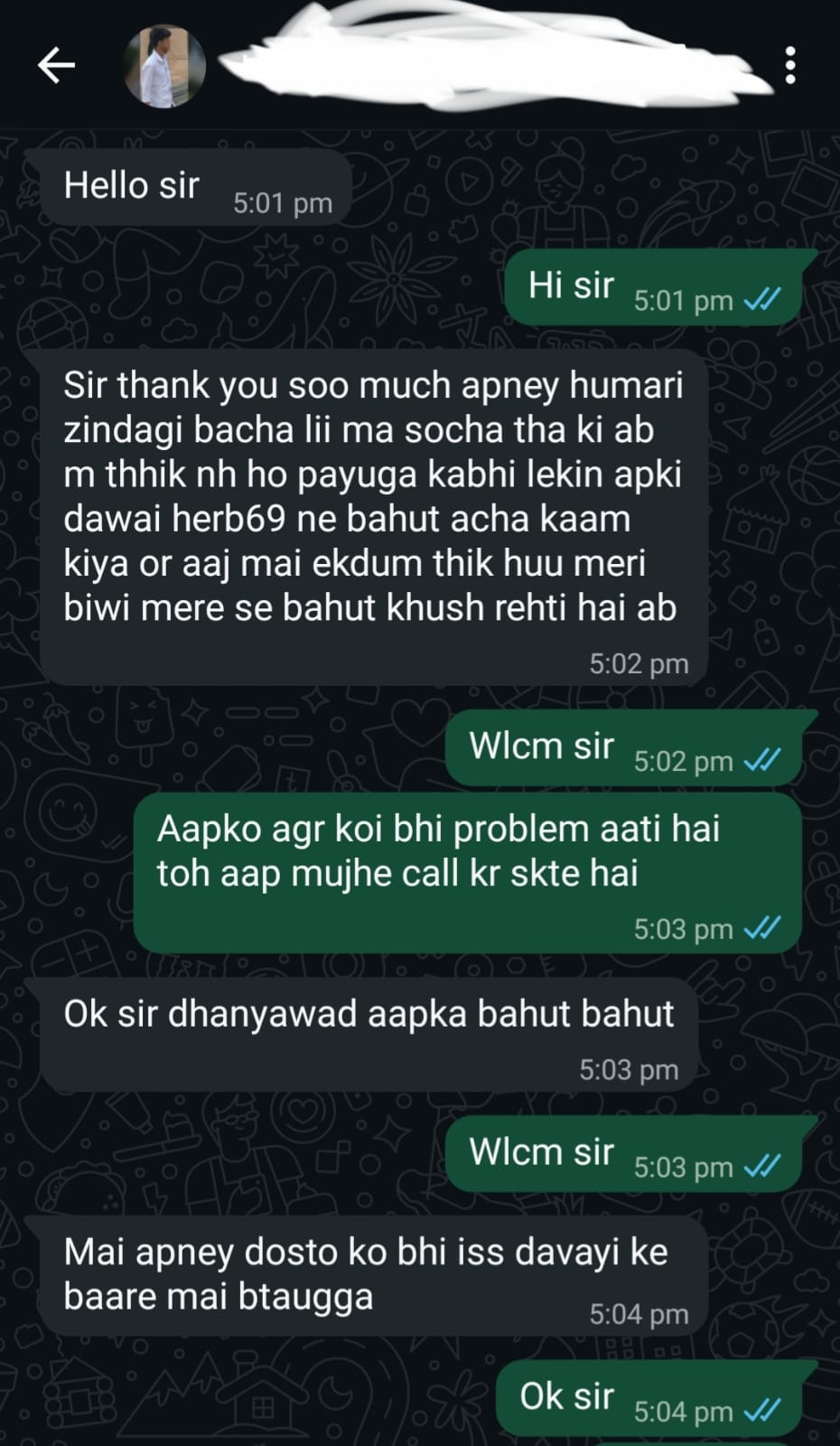Tap the 5:02 pm timestamp on received message

click(639, 664)
